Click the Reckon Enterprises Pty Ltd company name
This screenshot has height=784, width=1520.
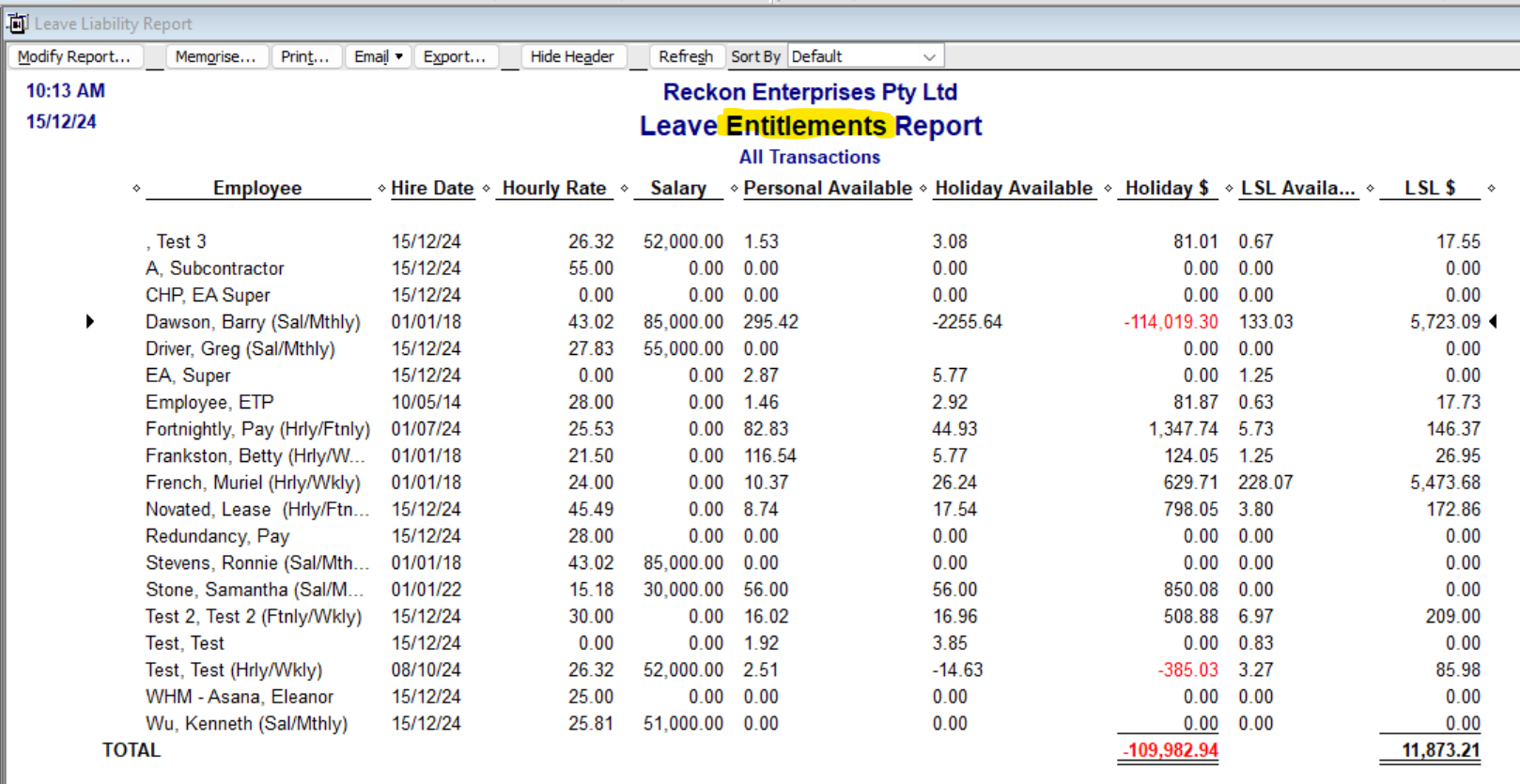tap(810, 92)
